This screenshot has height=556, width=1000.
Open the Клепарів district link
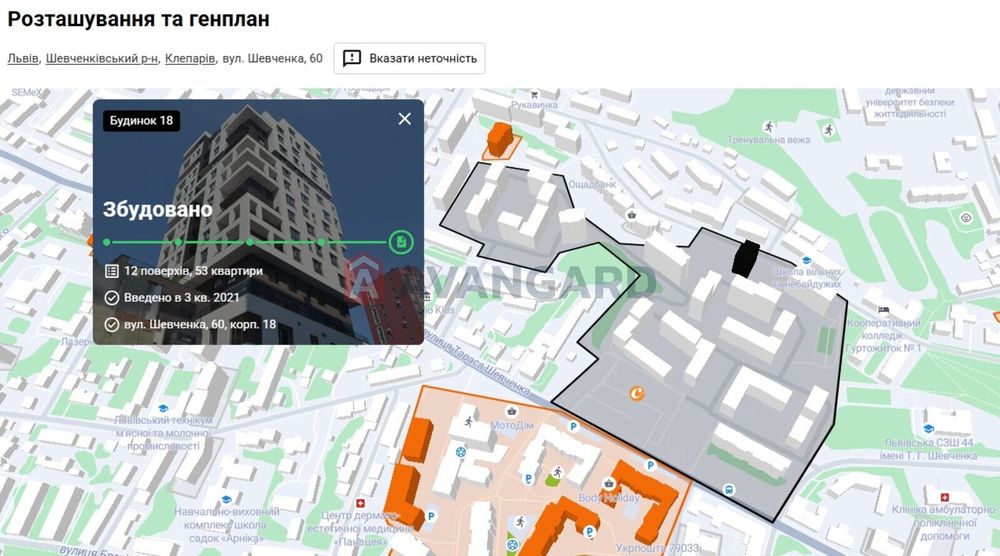[190, 59]
